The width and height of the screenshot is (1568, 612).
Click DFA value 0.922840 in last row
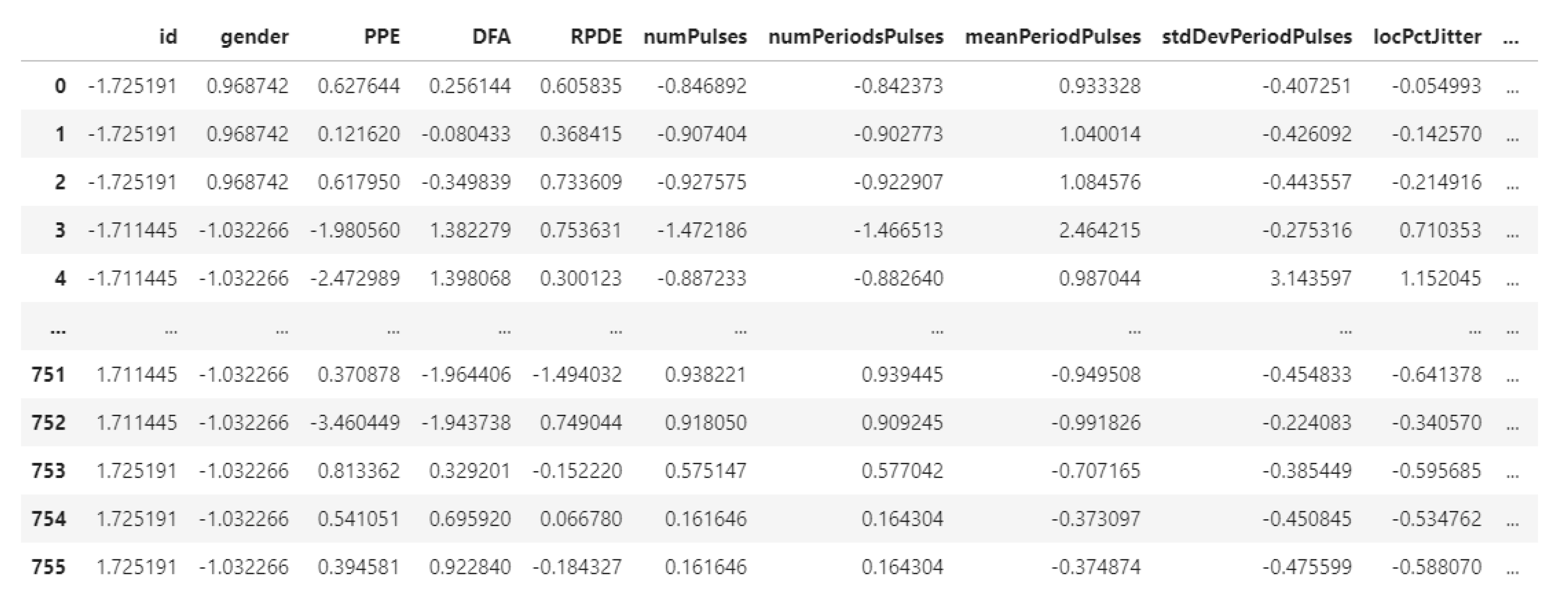point(469,567)
